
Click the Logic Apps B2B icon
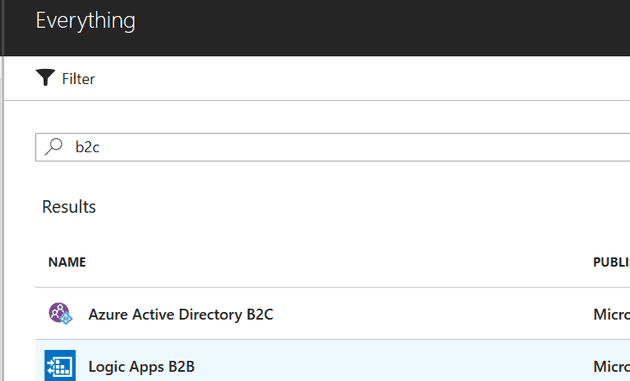(x=60, y=365)
